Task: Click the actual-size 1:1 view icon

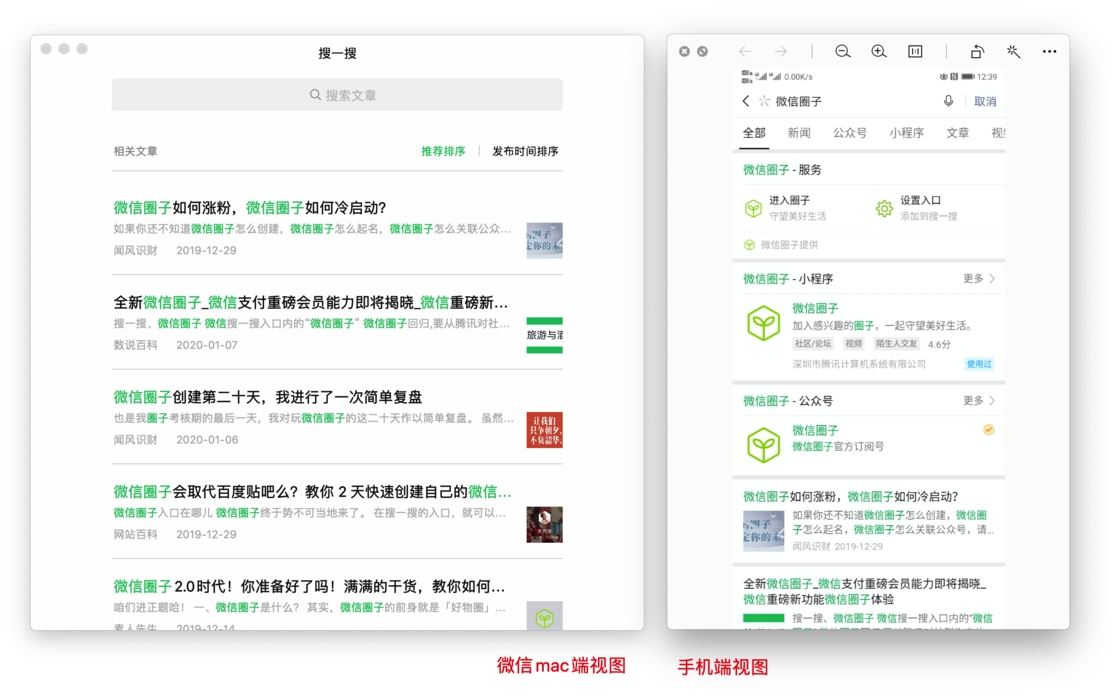Action: [915, 51]
